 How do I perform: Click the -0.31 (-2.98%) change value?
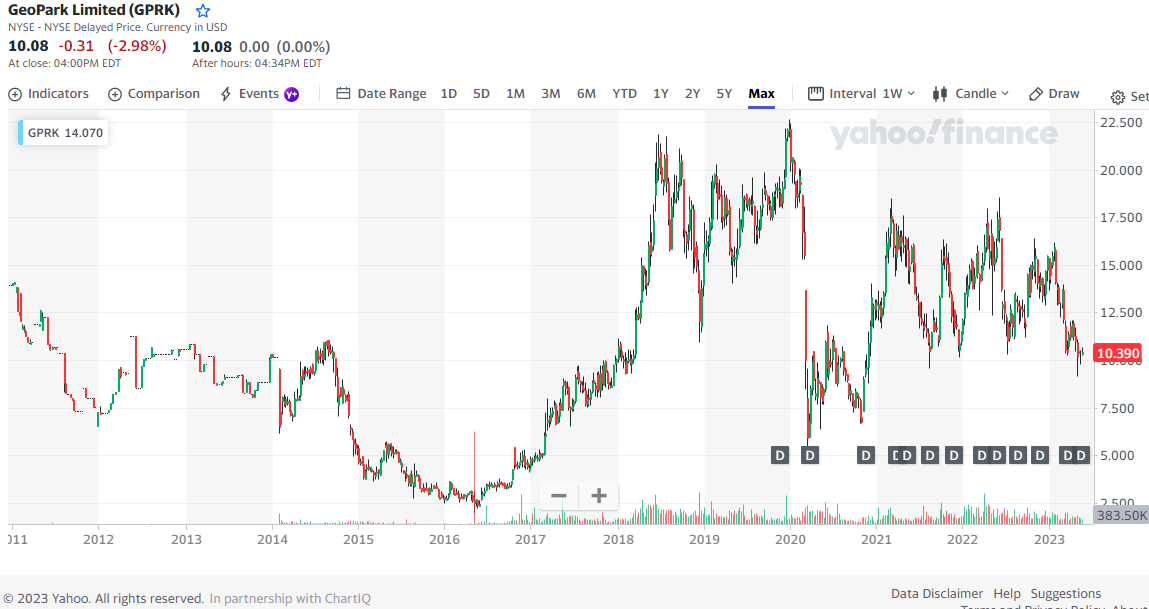pos(113,46)
